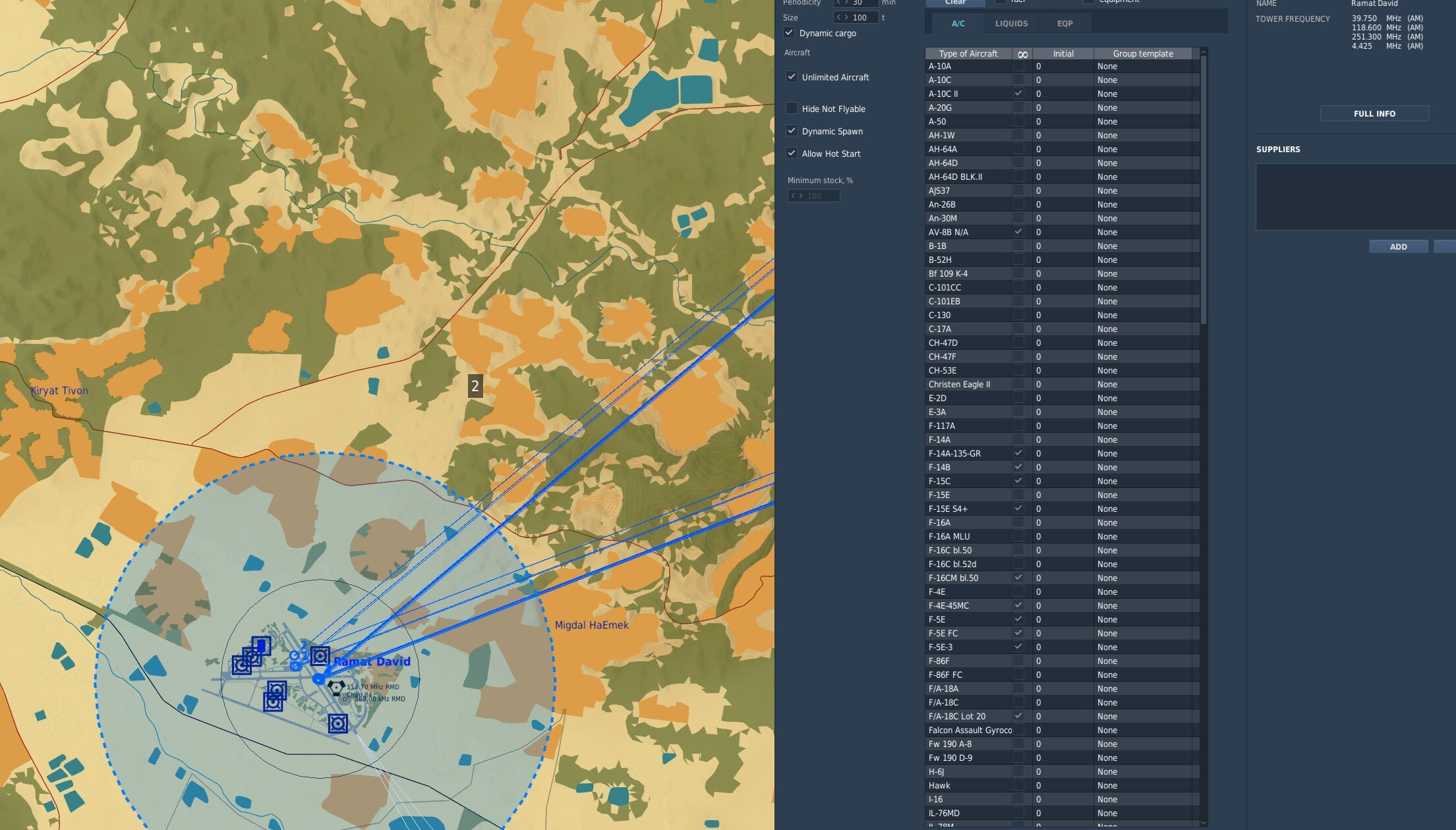
Task: Uncheck unlimited box for A-10C II
Action: pyautogui.click(x=1019, y=94)
